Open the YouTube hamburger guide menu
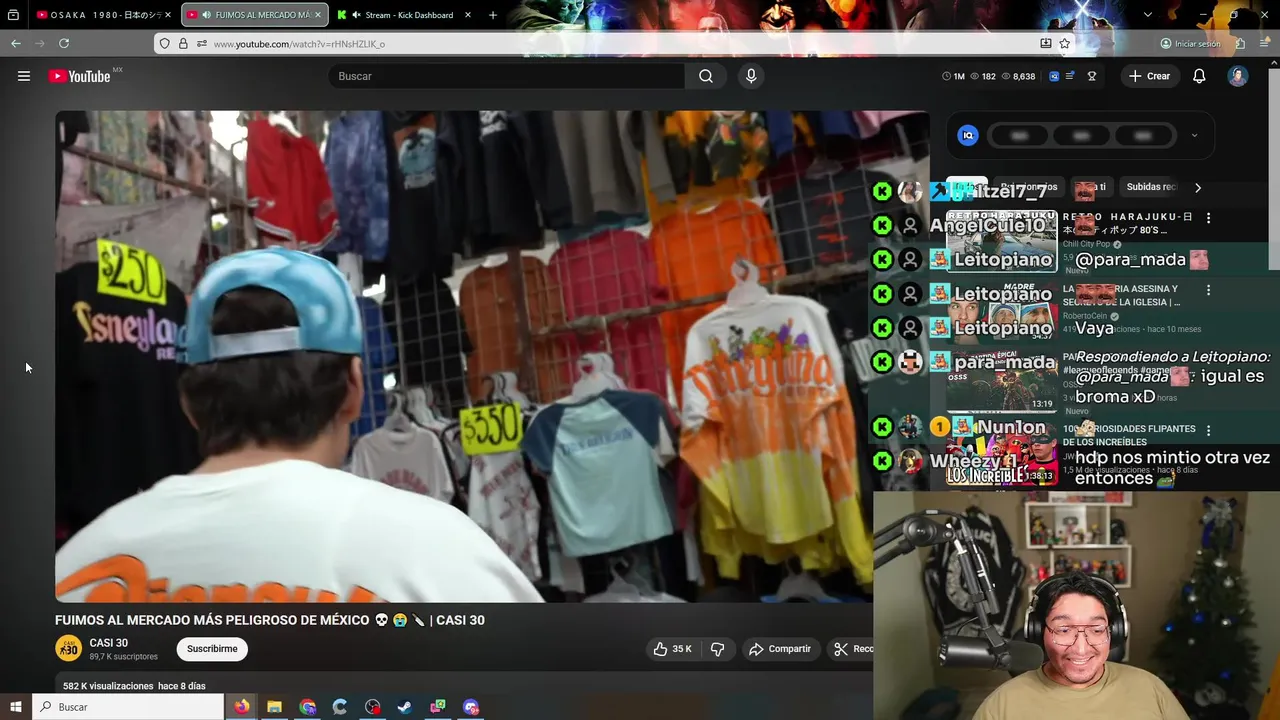 click(24, 76)
